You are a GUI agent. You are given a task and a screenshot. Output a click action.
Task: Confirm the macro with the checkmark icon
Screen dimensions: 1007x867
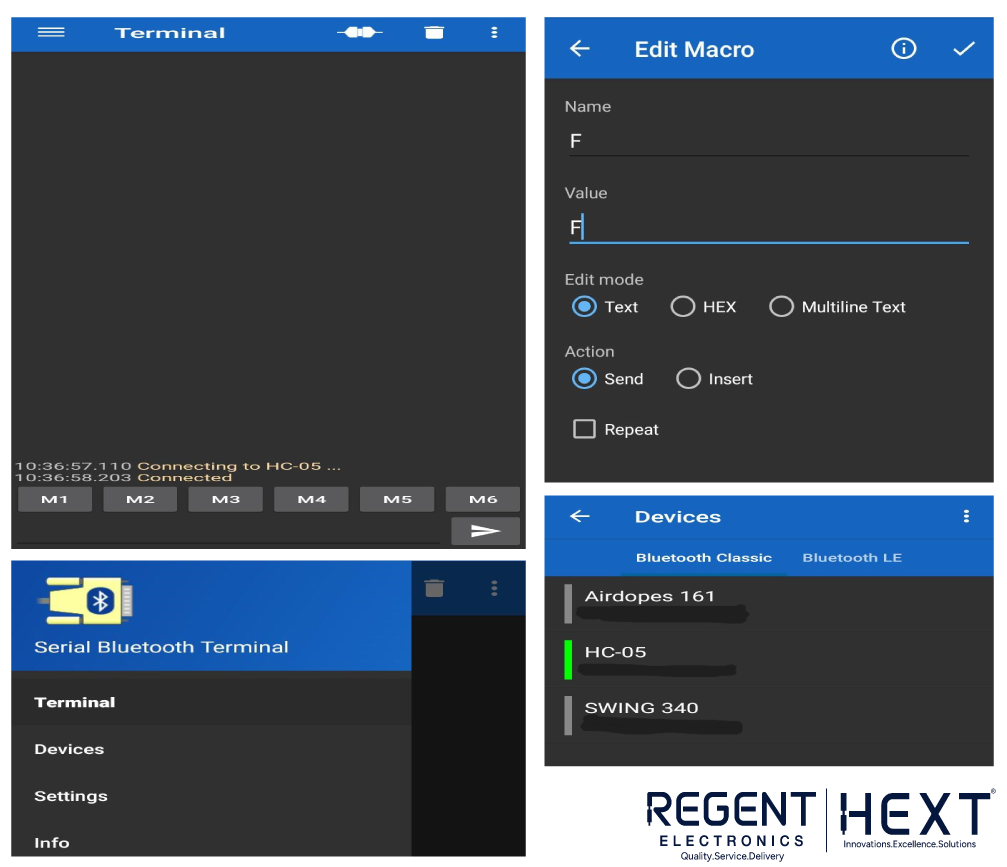963,49
